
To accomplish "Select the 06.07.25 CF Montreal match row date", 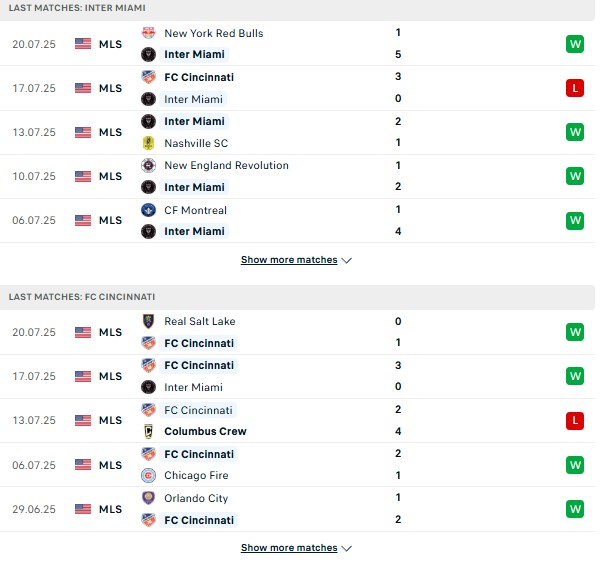I will pos(34,220).
